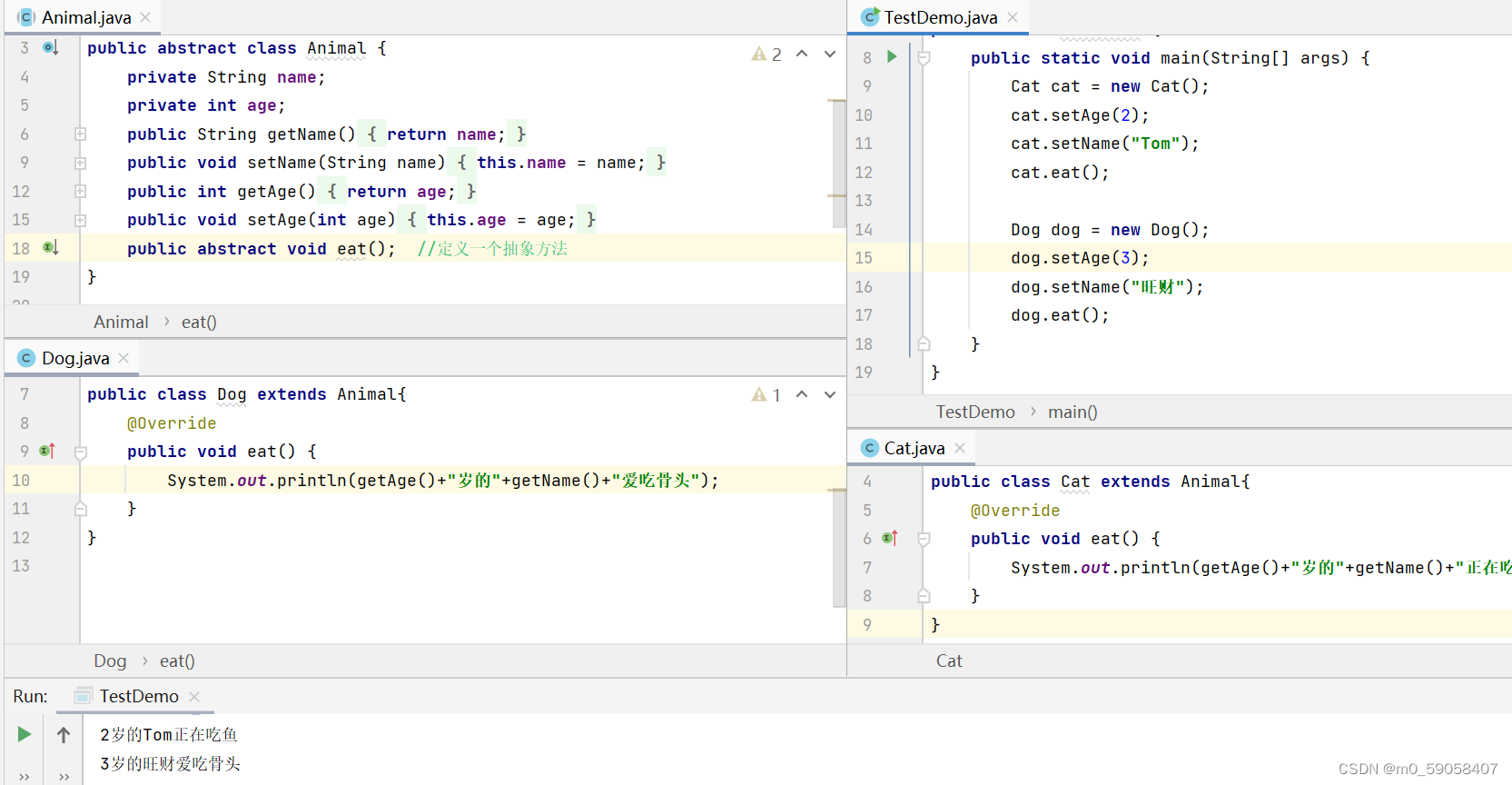The height and width of the screenshot is (785, 1512).
Task: Click line number 15 in TestDemo.java gutter
Action: [864, 258]
